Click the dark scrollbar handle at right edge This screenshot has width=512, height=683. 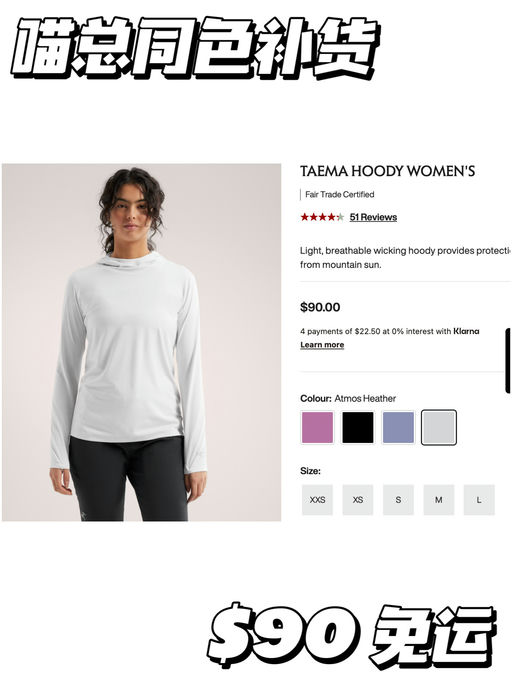(x=508, y=361)
